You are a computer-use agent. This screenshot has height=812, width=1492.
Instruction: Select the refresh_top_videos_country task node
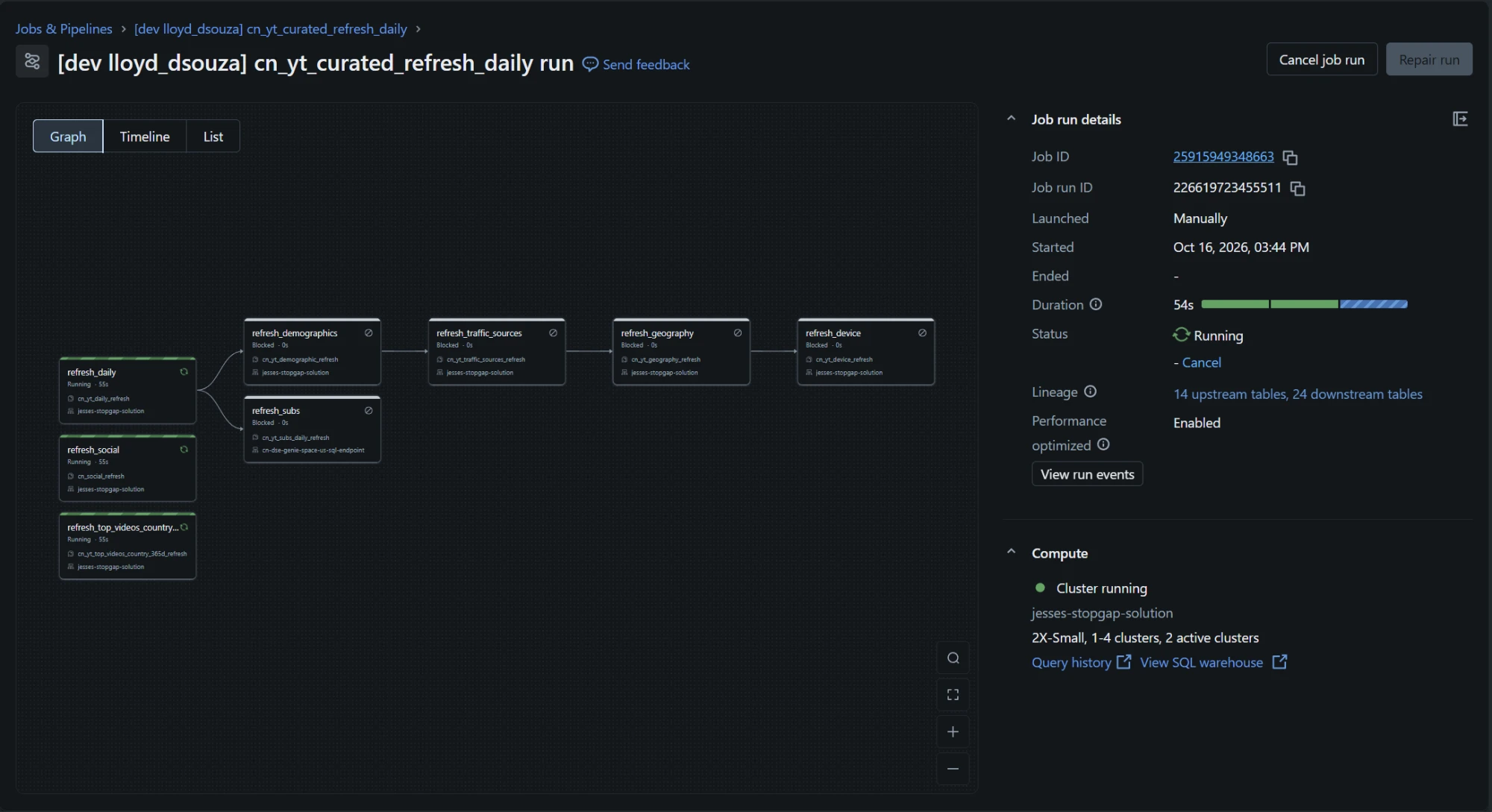[128, 546]
